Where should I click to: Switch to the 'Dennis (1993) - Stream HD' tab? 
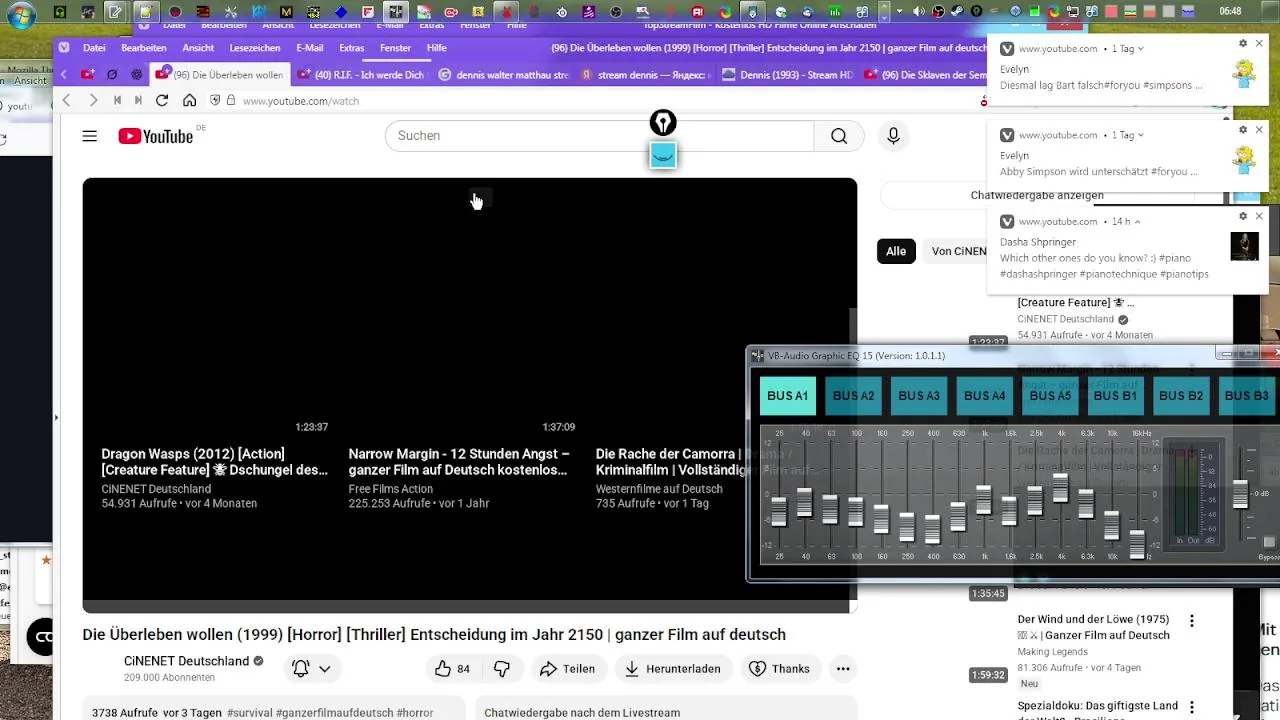coord(786,75)
